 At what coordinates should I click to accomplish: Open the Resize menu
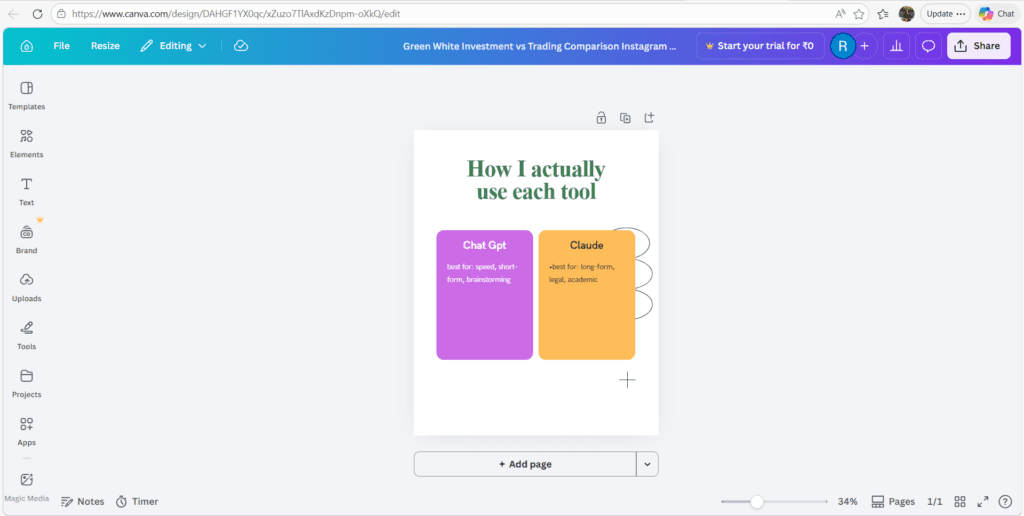pyautogui.click(x=105, y=46)
